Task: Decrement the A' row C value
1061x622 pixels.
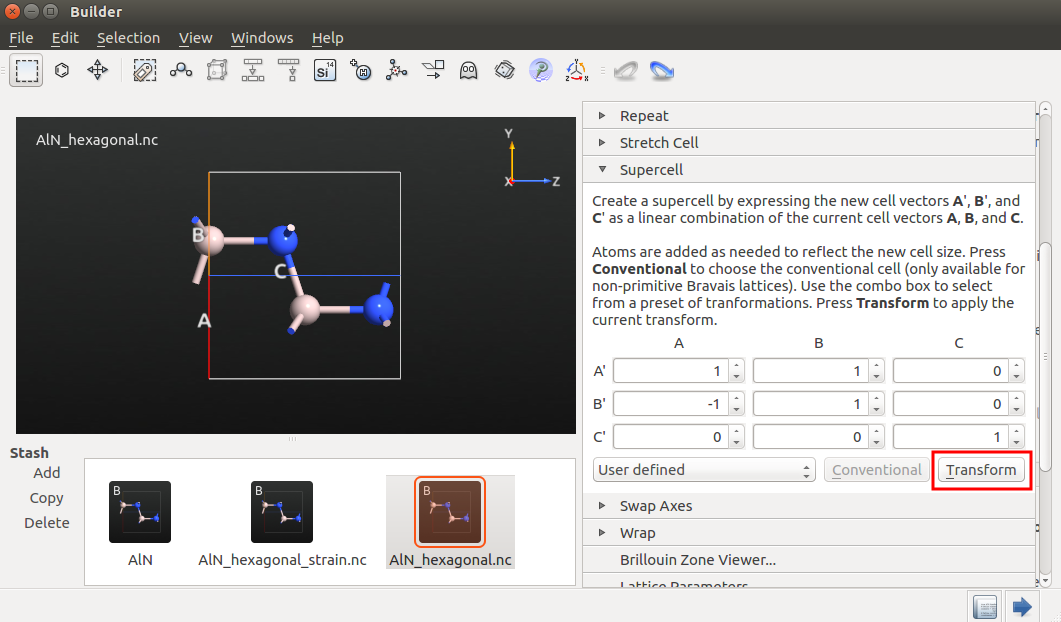Action: point(1016,377)
